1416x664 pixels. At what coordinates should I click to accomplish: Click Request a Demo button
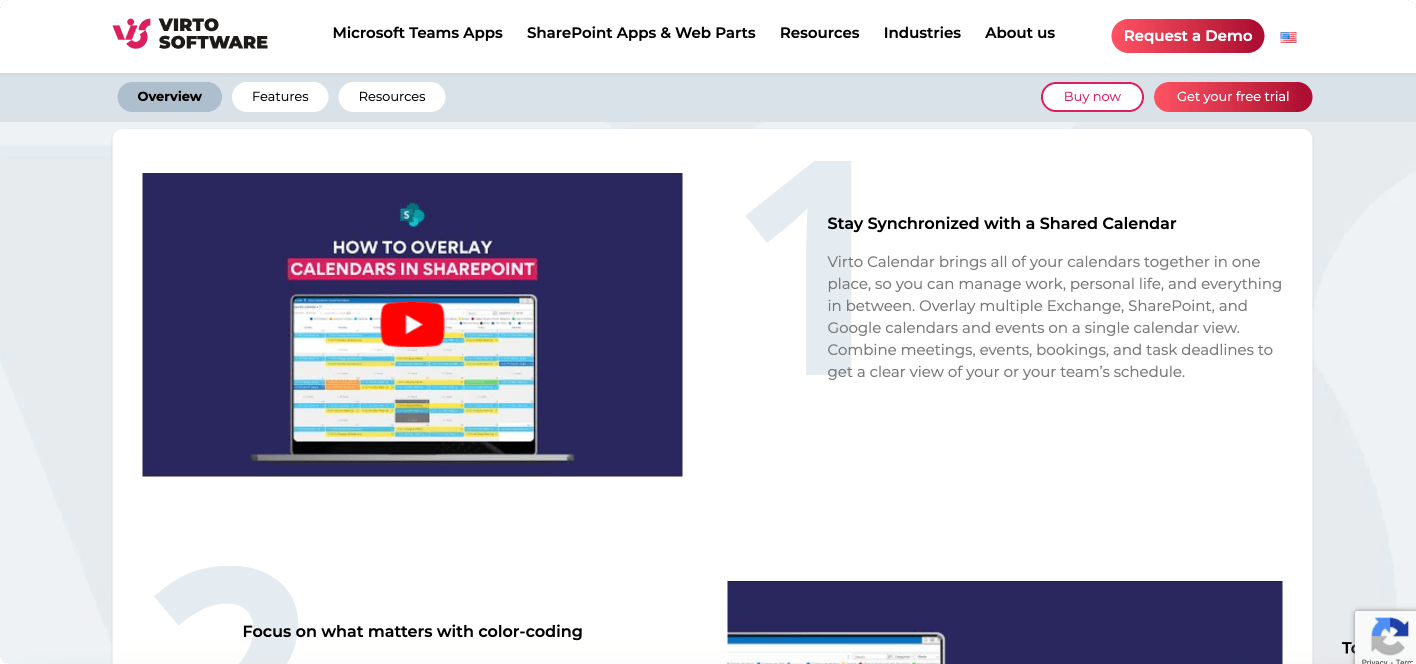click(x=1188, y=36)
